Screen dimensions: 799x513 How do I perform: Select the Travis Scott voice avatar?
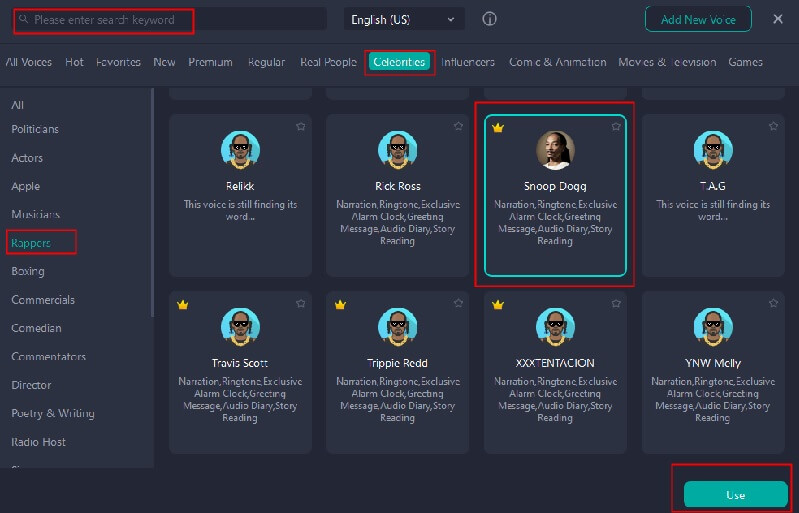click(x=240, y=327)
